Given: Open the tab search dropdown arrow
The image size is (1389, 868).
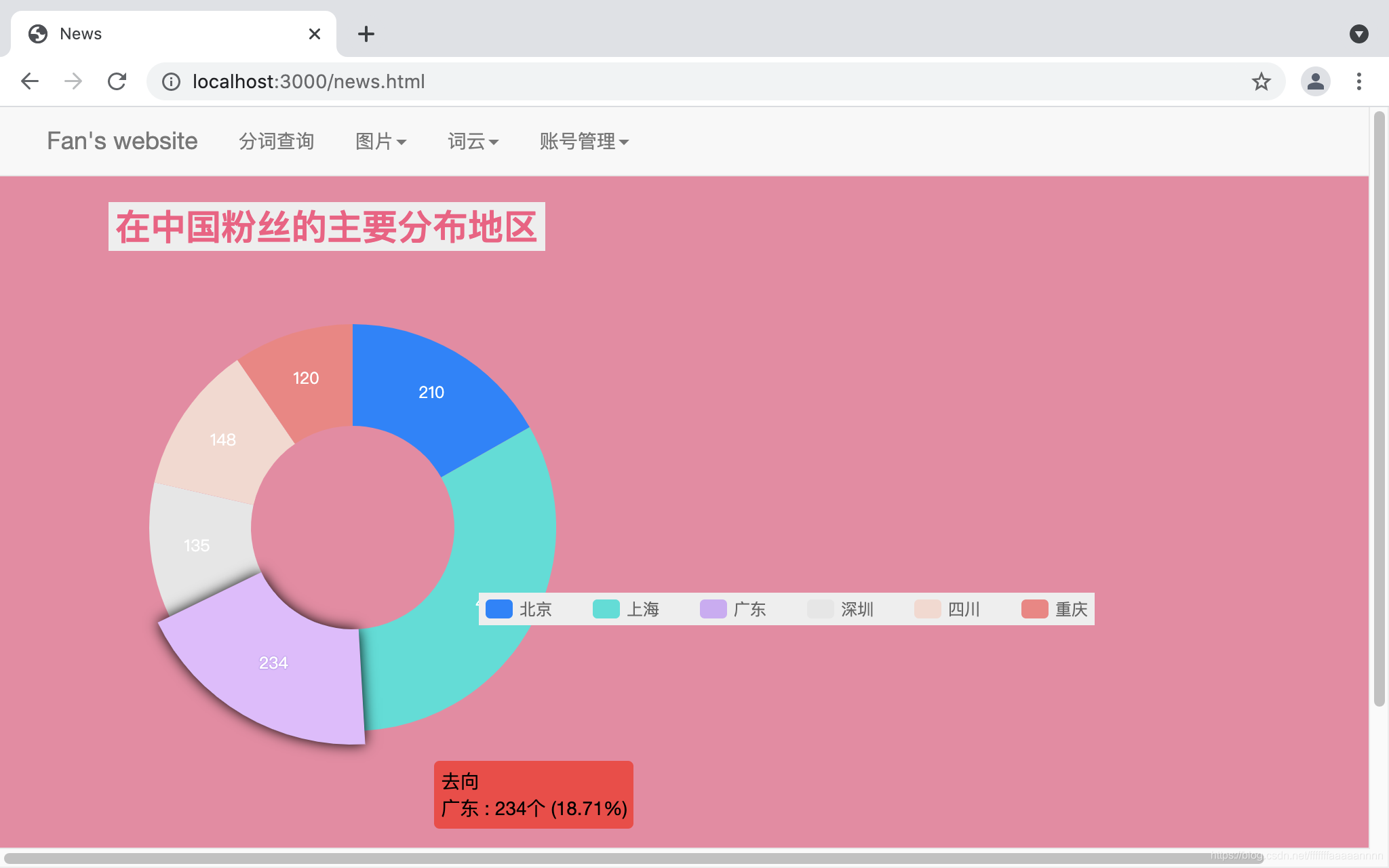Looking at the screenshot, I should tap(1358, 34).
